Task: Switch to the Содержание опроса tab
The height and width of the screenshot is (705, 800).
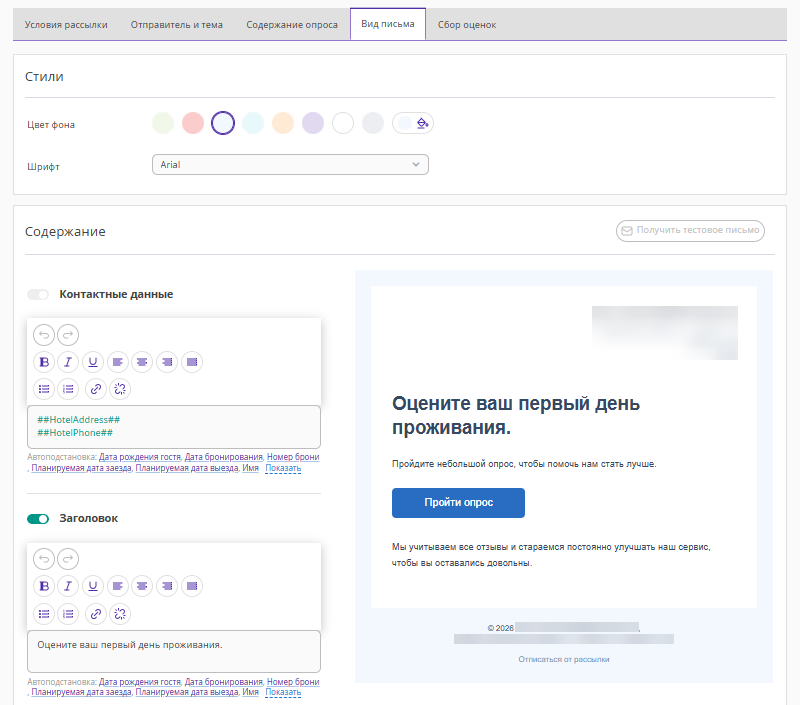Action: tap(292, 24)
